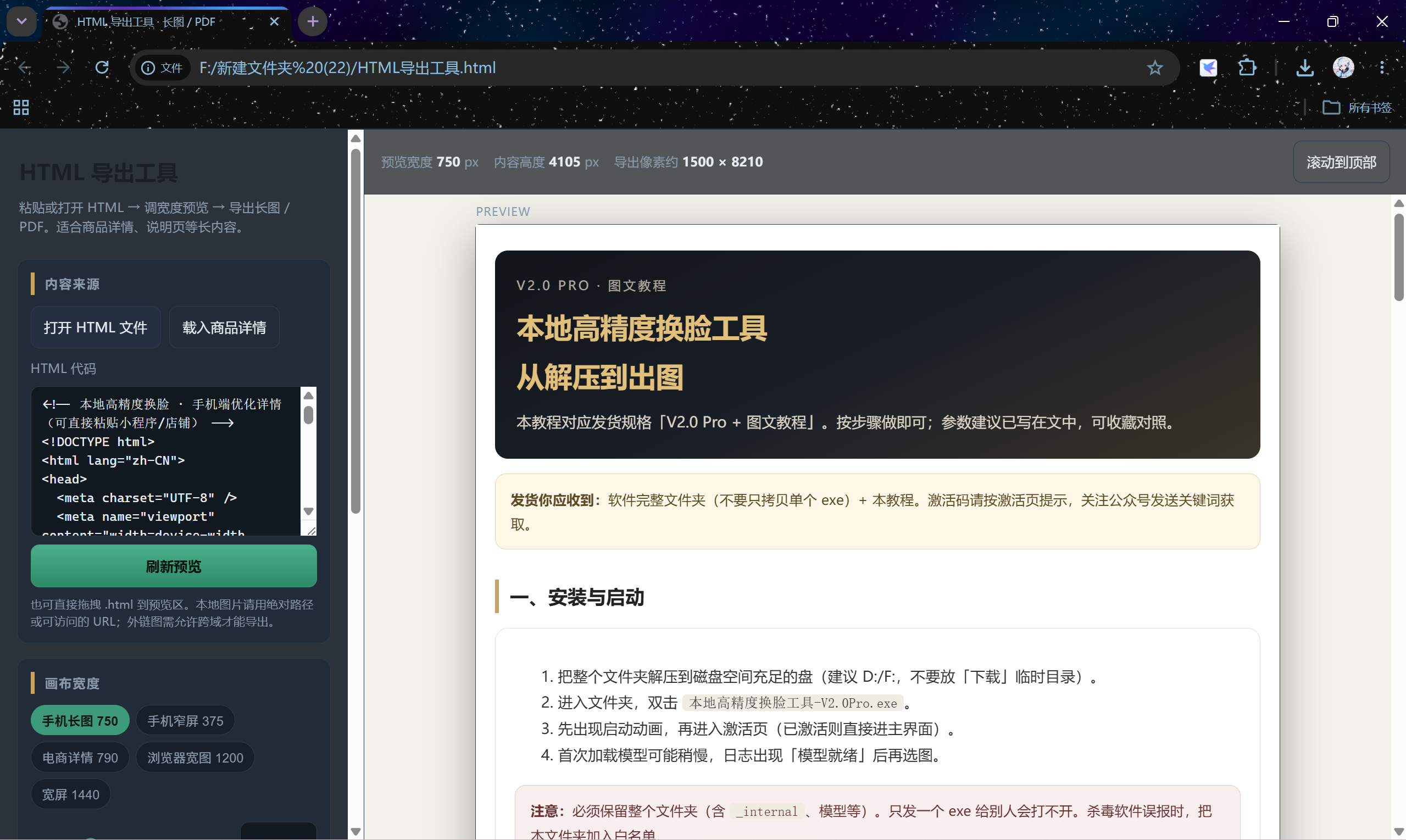This screenshot has width=1406, height=840.
Task: Click the 本地高精度换脸工具-V2.0Pro.exe code text
Action: tap(793, 703)
